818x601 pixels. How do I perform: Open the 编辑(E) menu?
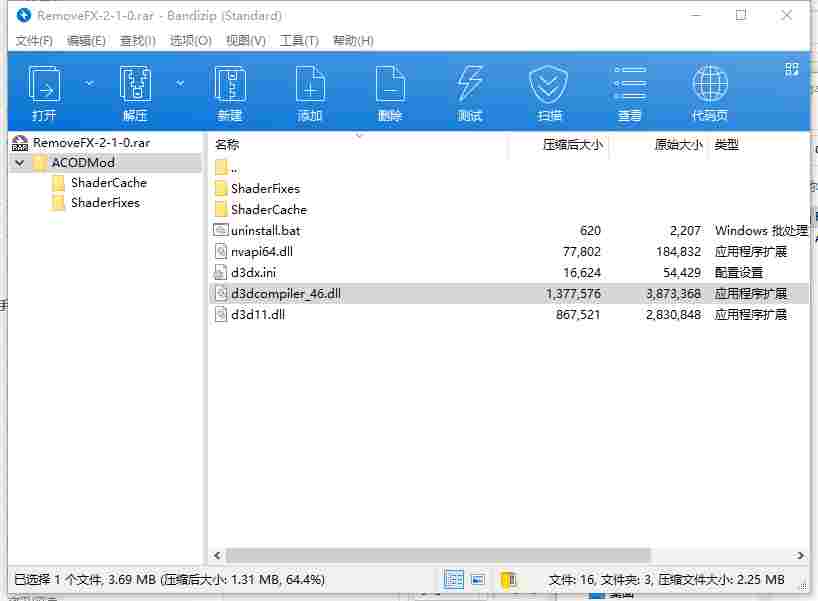pyautogui.click(x=86, y=41)
